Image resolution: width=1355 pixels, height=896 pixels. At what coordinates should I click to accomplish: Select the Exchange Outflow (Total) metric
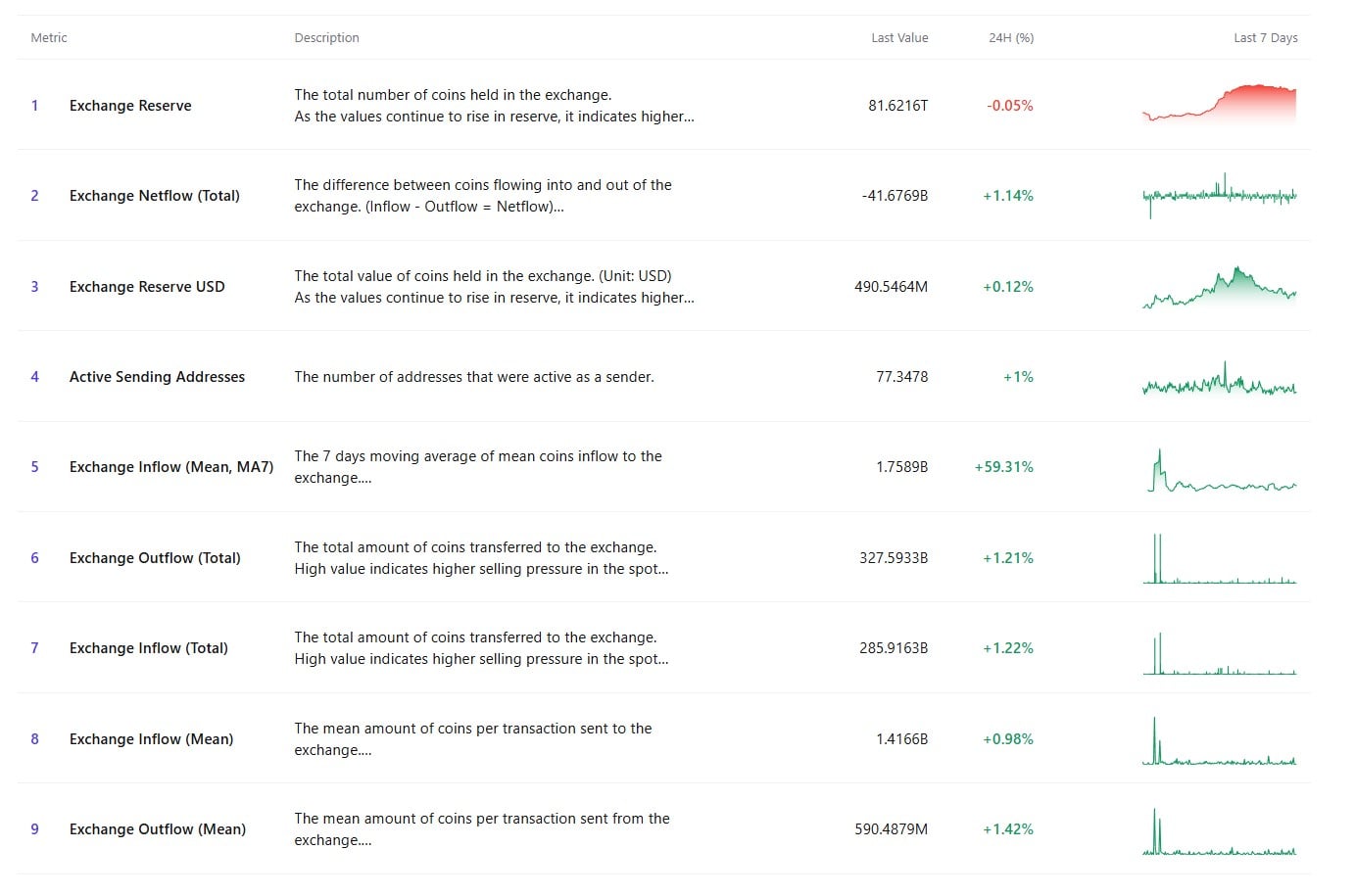coord(154,557)
